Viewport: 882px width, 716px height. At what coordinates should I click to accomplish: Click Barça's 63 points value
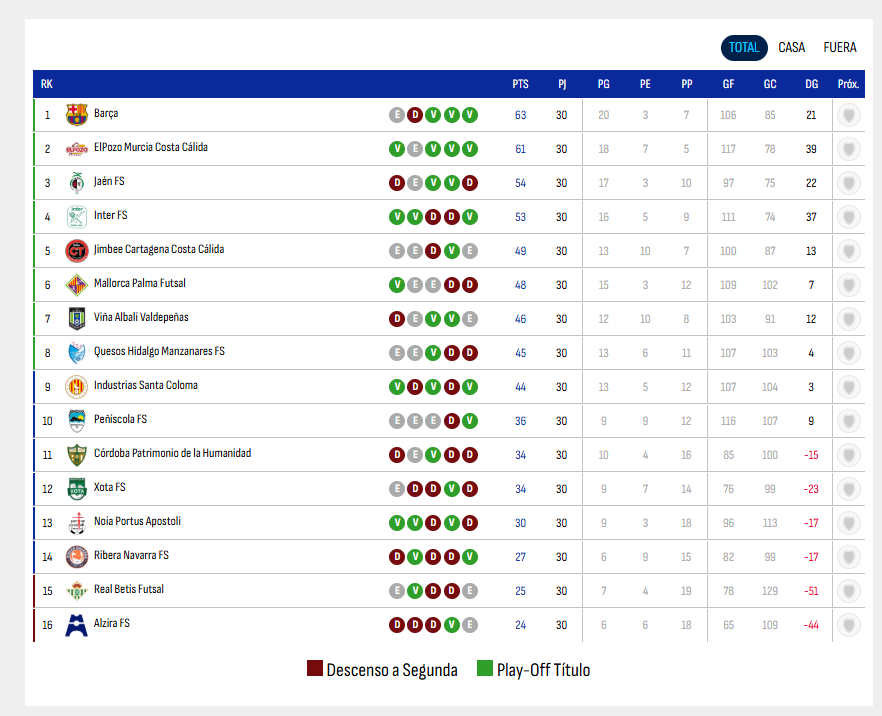tap(520, 115)
